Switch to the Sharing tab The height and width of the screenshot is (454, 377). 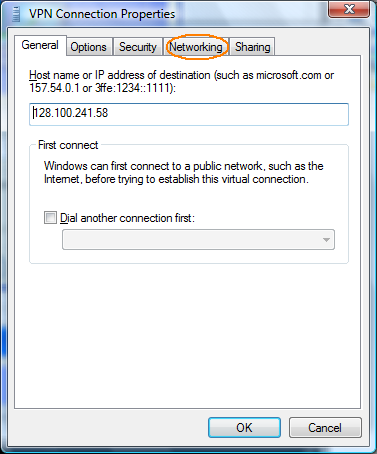coord(252,47)
